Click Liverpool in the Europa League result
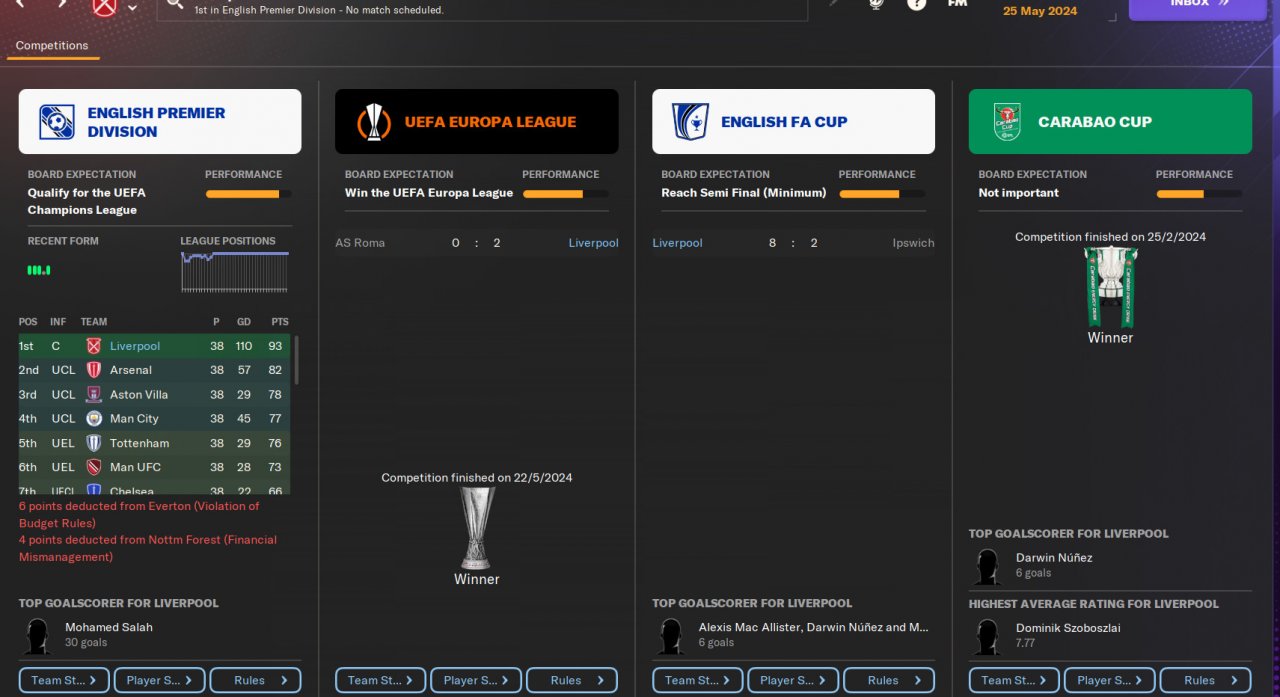The image size is (1280, 697). pyautogui.click(x=594, y=243)
